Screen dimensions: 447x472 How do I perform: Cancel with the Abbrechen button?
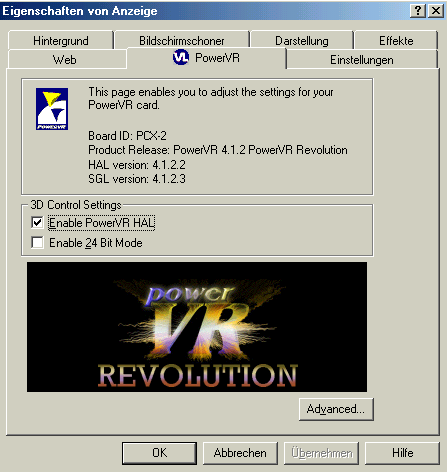coord(240,453)
